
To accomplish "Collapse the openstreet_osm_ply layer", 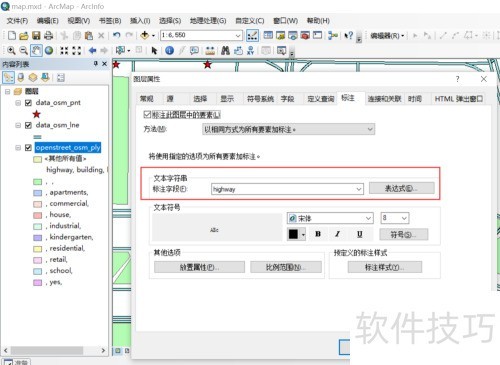I will (x=18, y=148).
